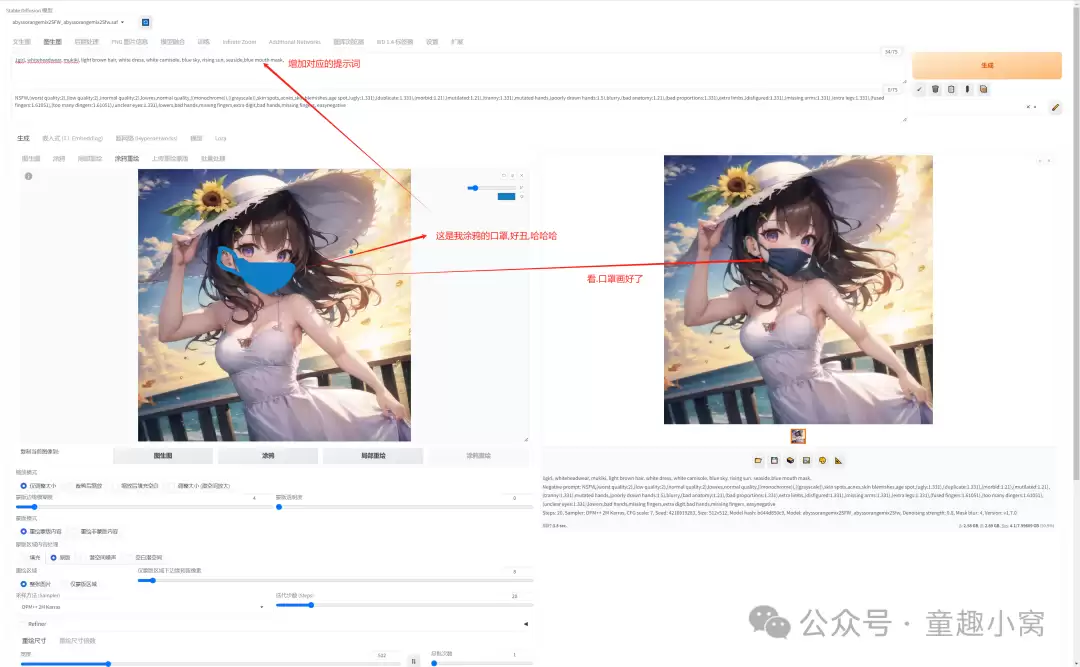Adjust the 宽度 width slider
The height and width of the screenshot is (667, 1080).
tap(210, 664)
